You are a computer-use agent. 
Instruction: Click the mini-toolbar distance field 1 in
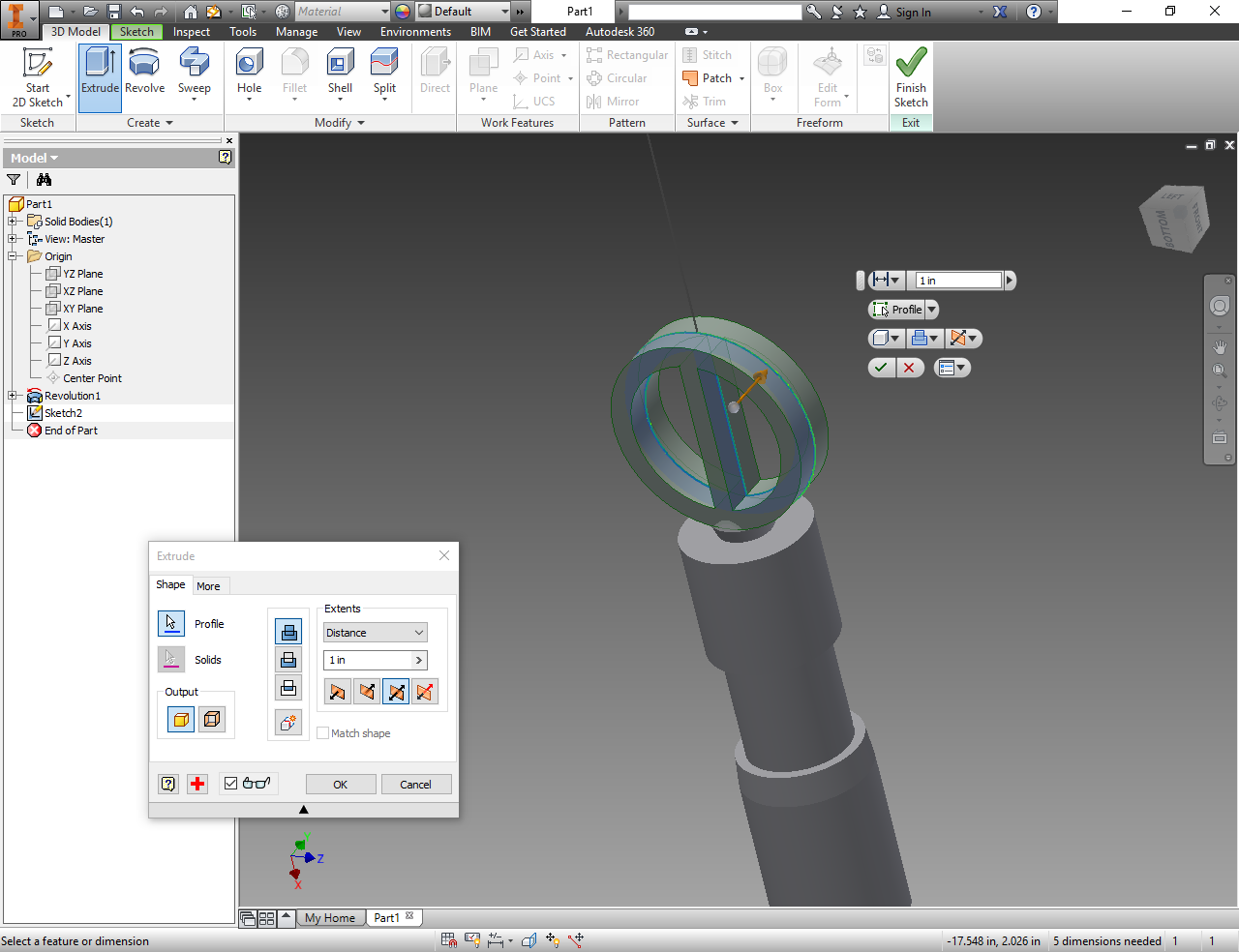pyautogui.click(x=958, y=281)
